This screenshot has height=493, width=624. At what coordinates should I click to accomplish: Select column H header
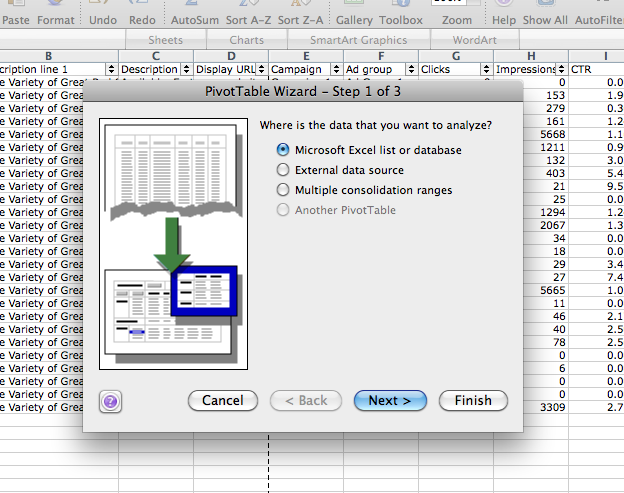531,56
